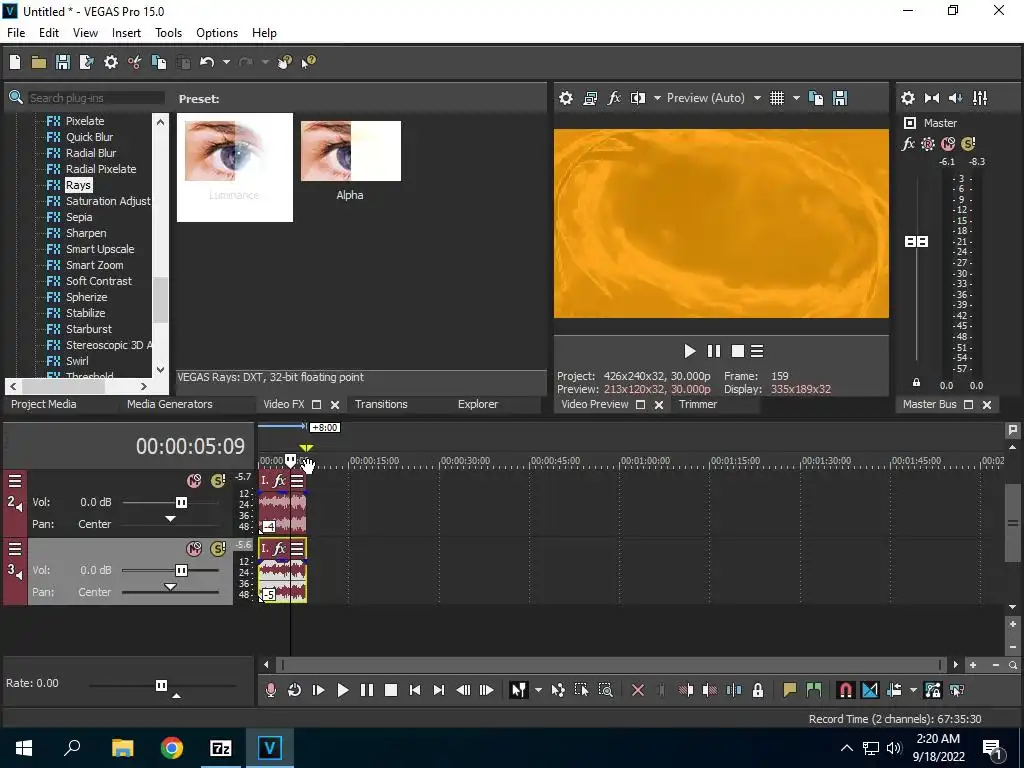Toggle preview on external monitor
This screenshot has height=768, width=1024.
(590, 98)
